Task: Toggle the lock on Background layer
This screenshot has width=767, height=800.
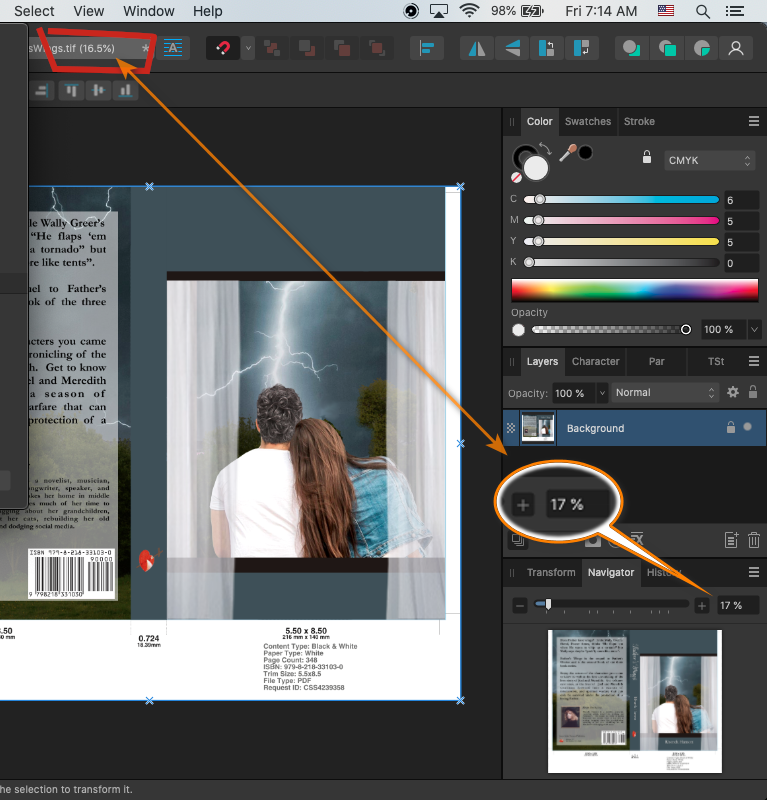Action: pyautogui.click(x=730, y=428)
